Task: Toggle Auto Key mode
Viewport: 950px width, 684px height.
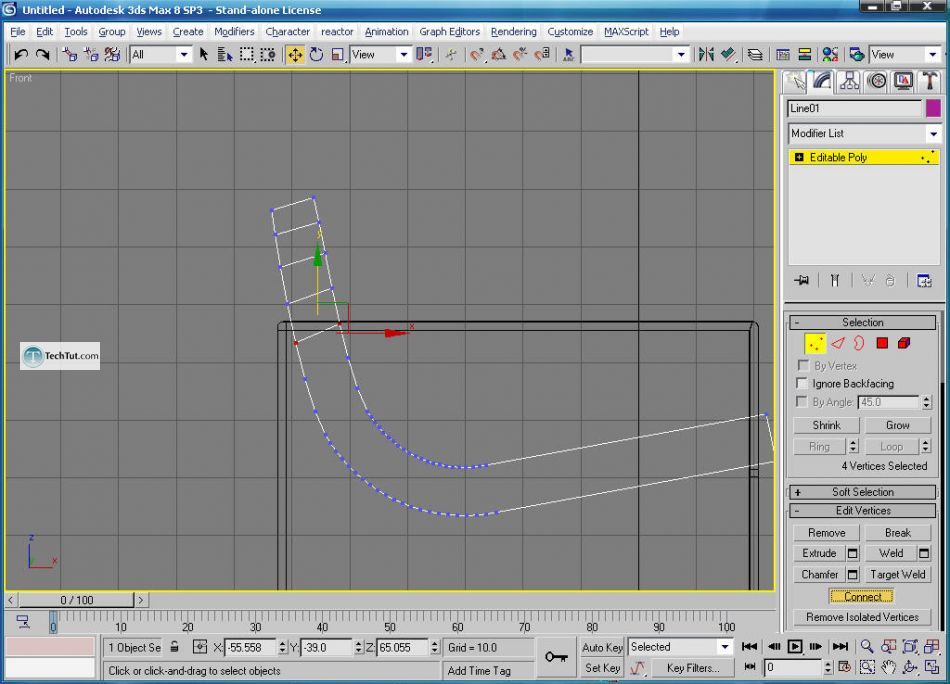Action: (x=602, y=647)
